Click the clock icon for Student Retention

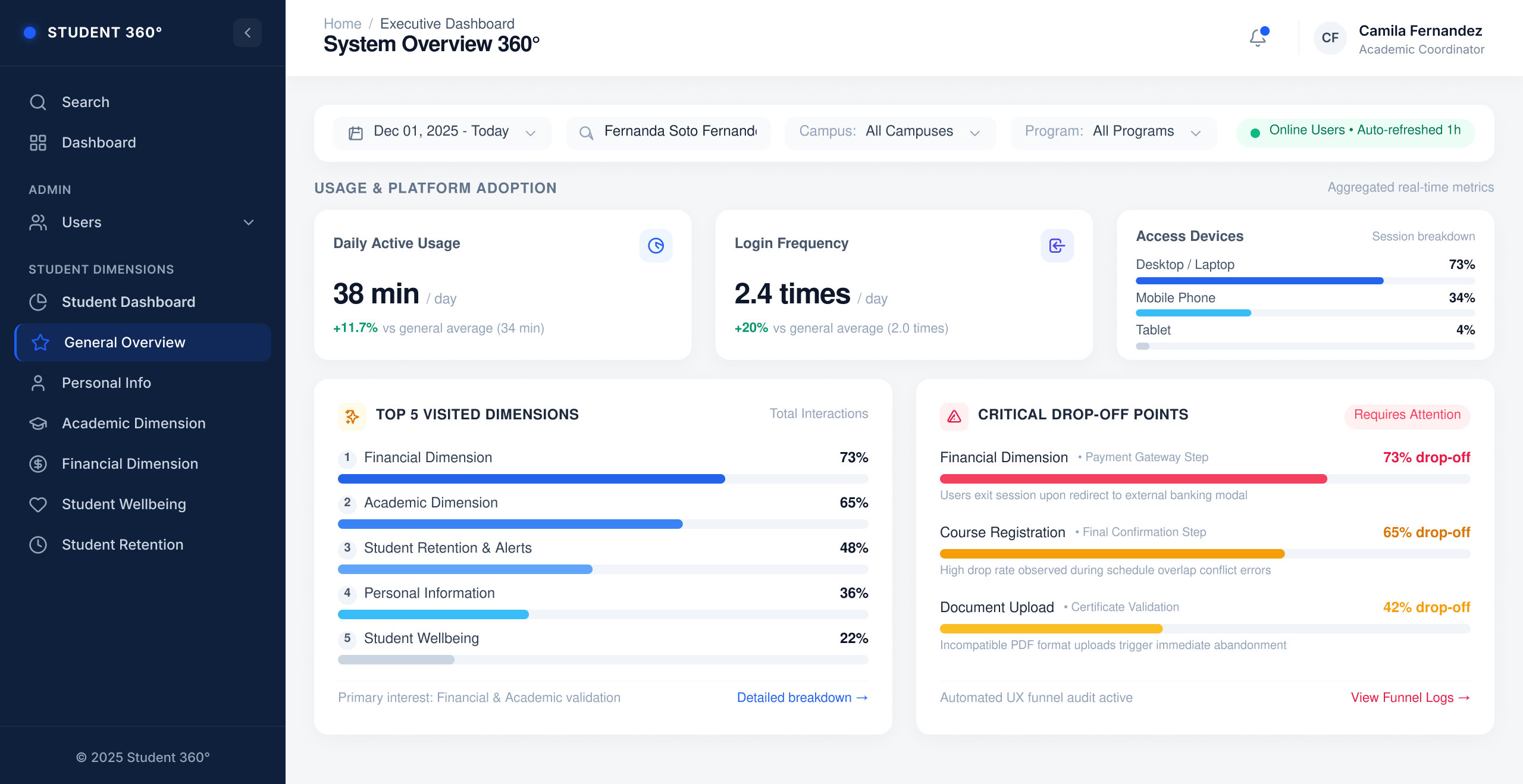[x=38, y=545]
